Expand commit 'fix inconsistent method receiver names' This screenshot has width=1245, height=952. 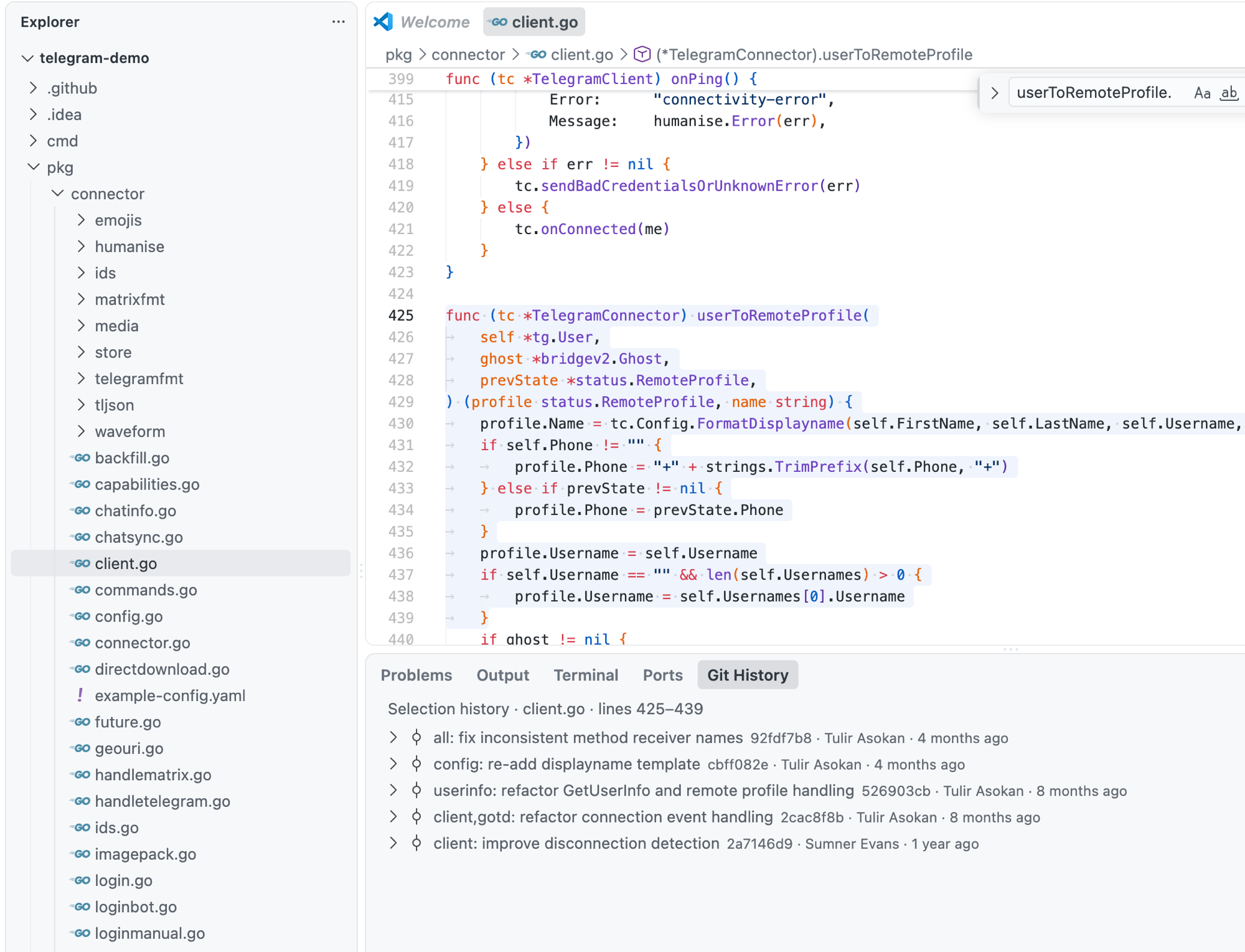pyautogui.click(x=393, y=738)
